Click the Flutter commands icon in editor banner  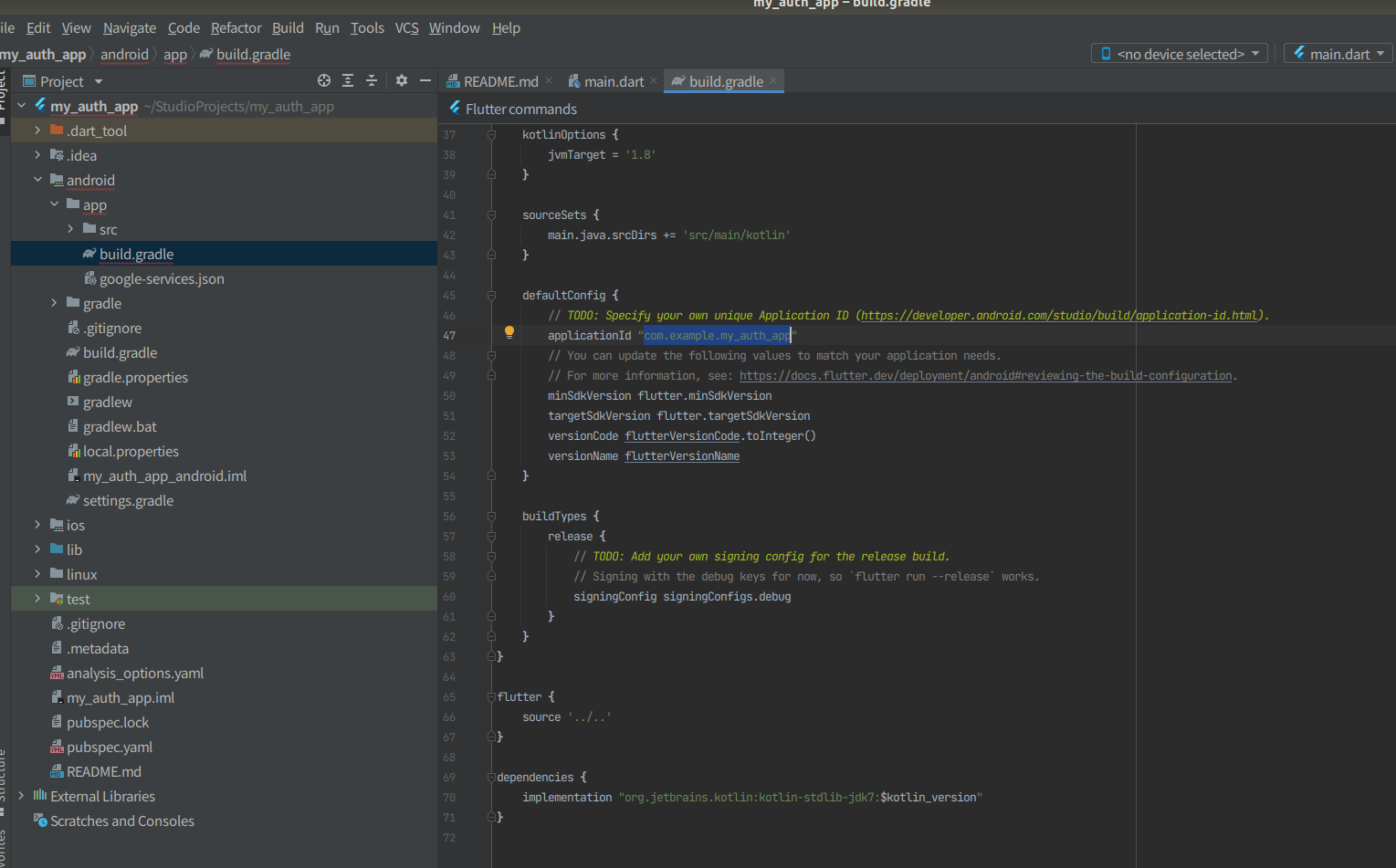coord(455,109)
